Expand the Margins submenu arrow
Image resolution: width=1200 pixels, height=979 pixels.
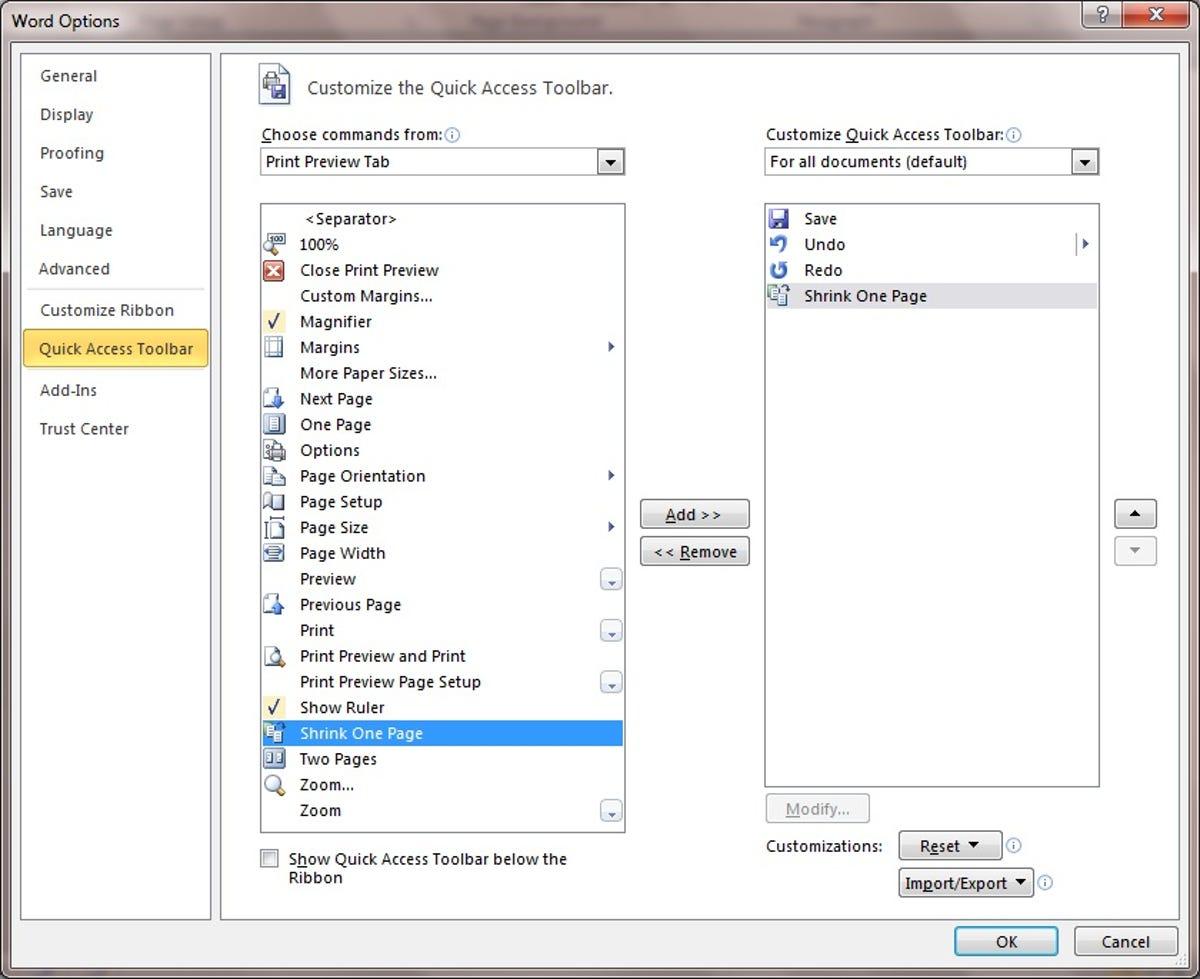click(611, 347)
